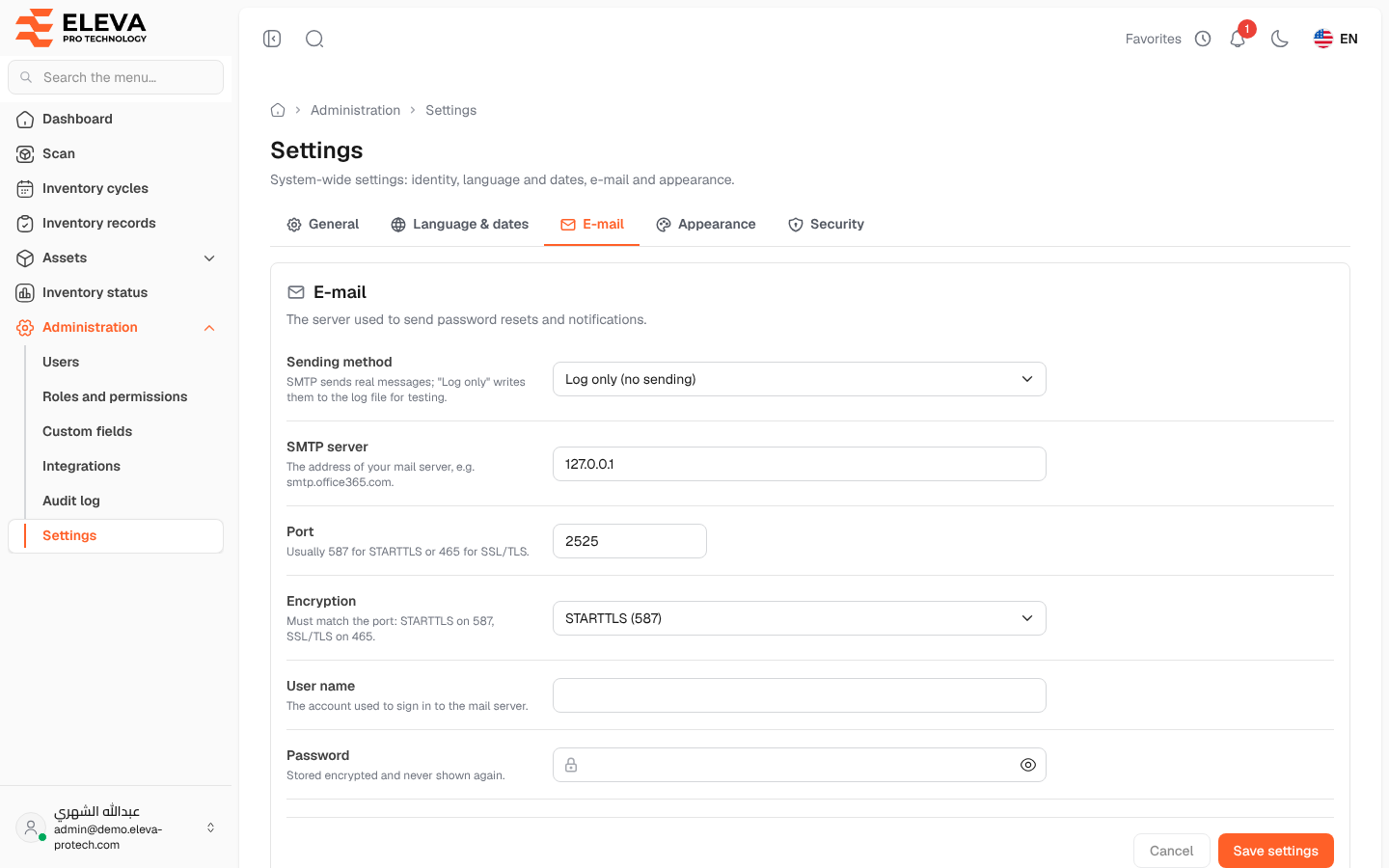This screenshot has height=868, width=1389.
Task: Click the lock icon in Password field
Action: click(571, 765)
